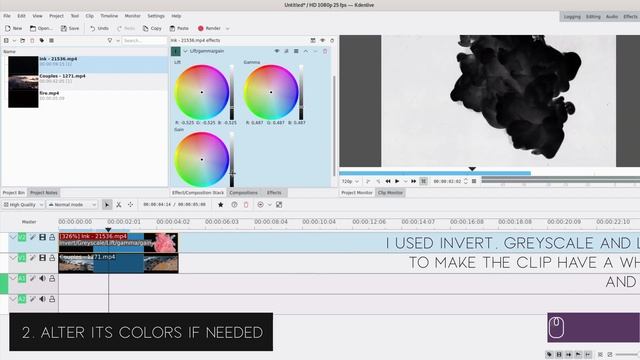Select the razor cut tool

119,204
